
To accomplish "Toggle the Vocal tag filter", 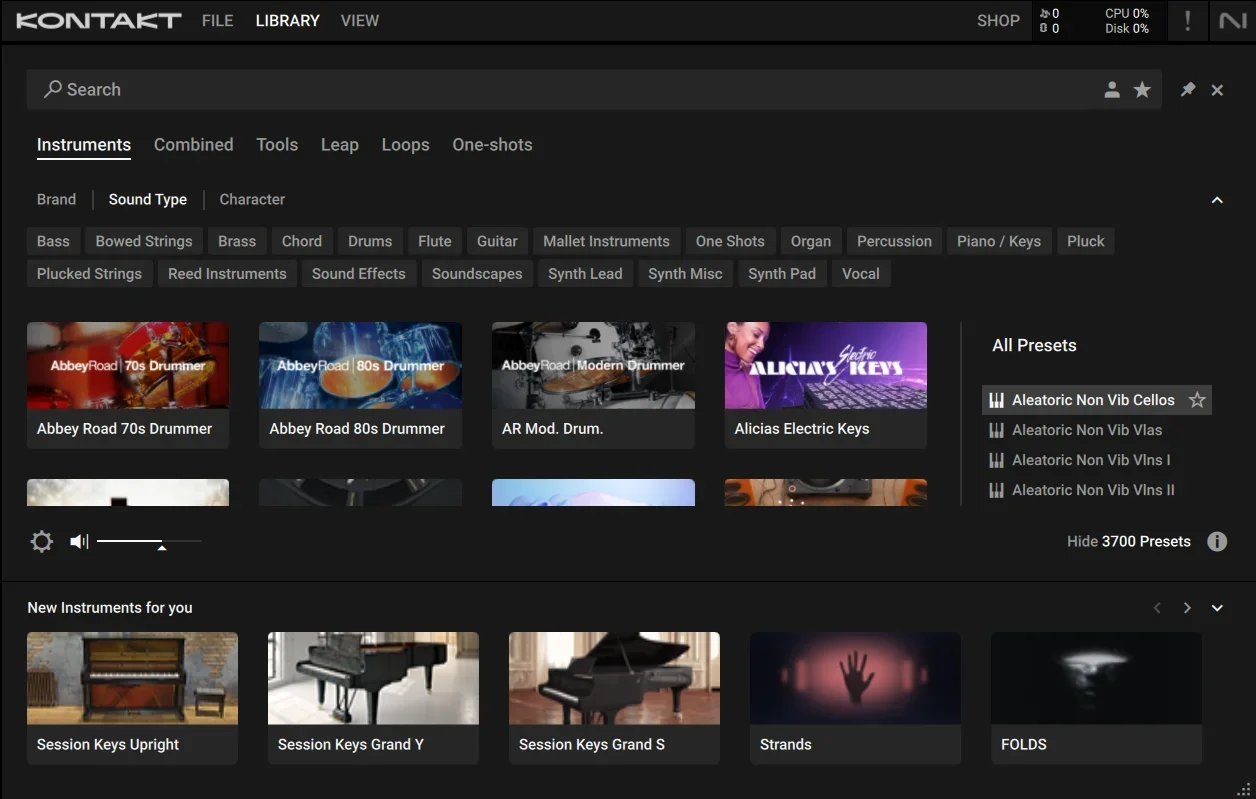I will (861, 274).
